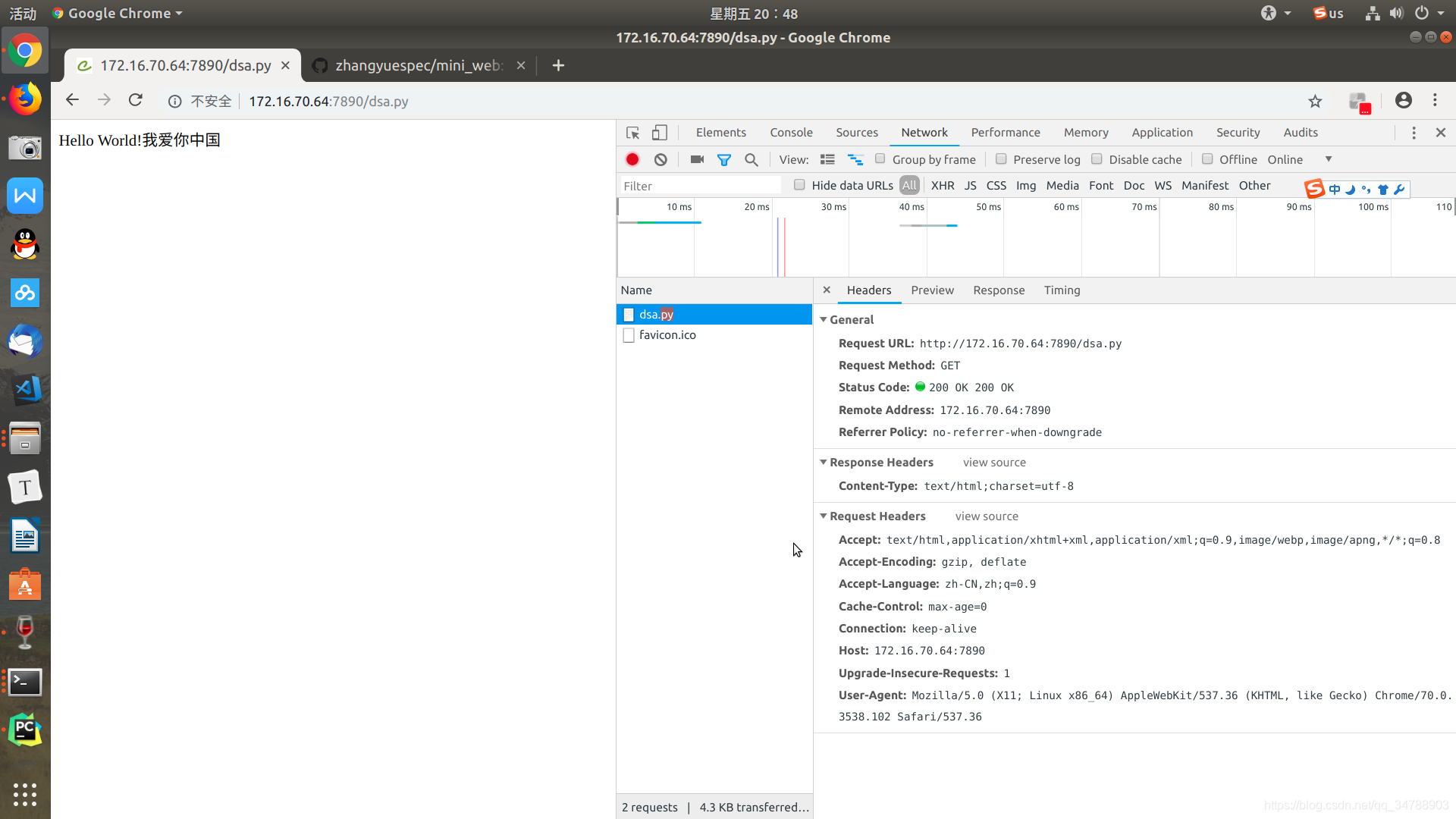Switch to the Sources panel
This screenshot has width=1456, height=819.
(x=857, y=132)
